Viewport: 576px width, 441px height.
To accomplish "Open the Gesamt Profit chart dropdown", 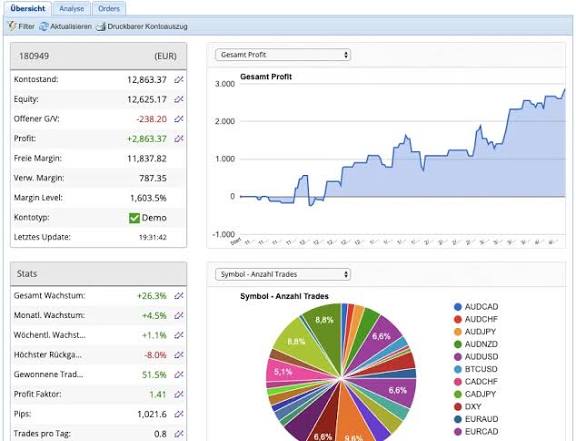I will click(283, 55).
